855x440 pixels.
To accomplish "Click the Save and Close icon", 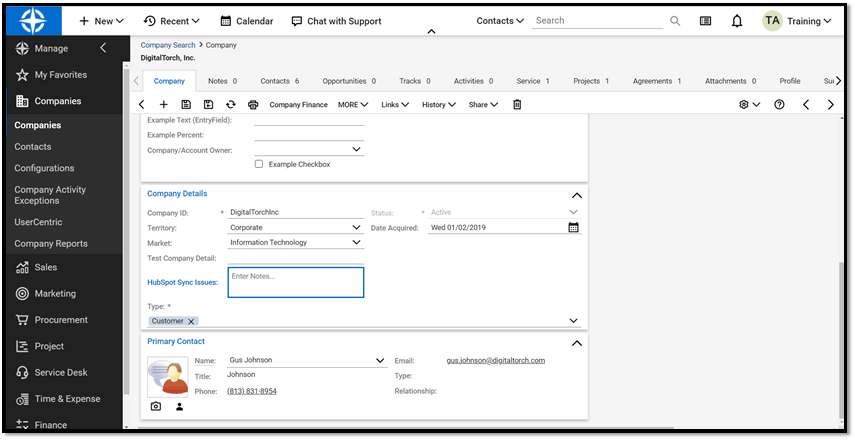I will [x=208, y=105].
